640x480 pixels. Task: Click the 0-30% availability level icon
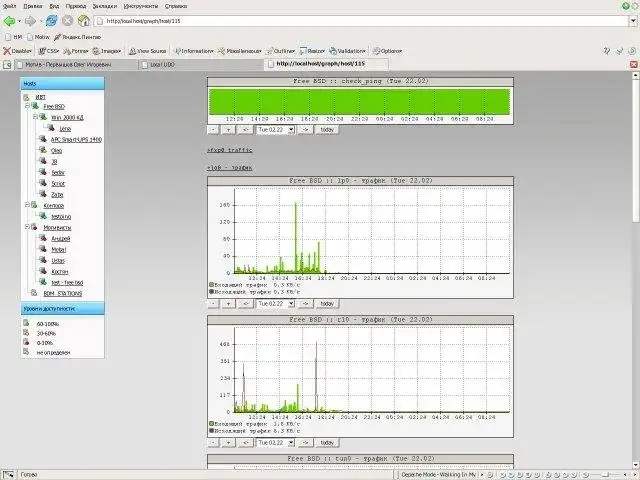coord(26,342)
